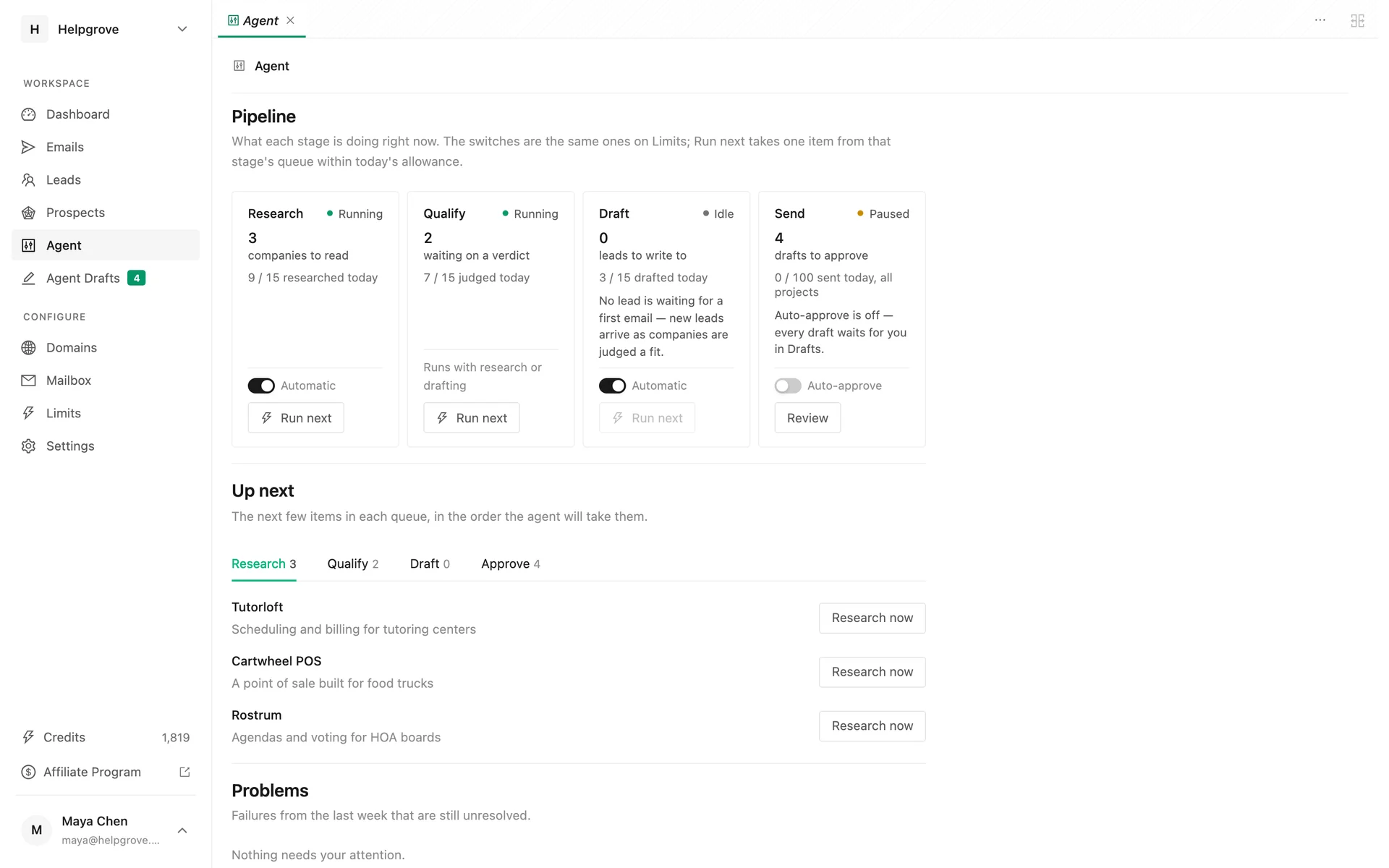
Task: Click the Qualify card Running status
Action: (530, 213)
